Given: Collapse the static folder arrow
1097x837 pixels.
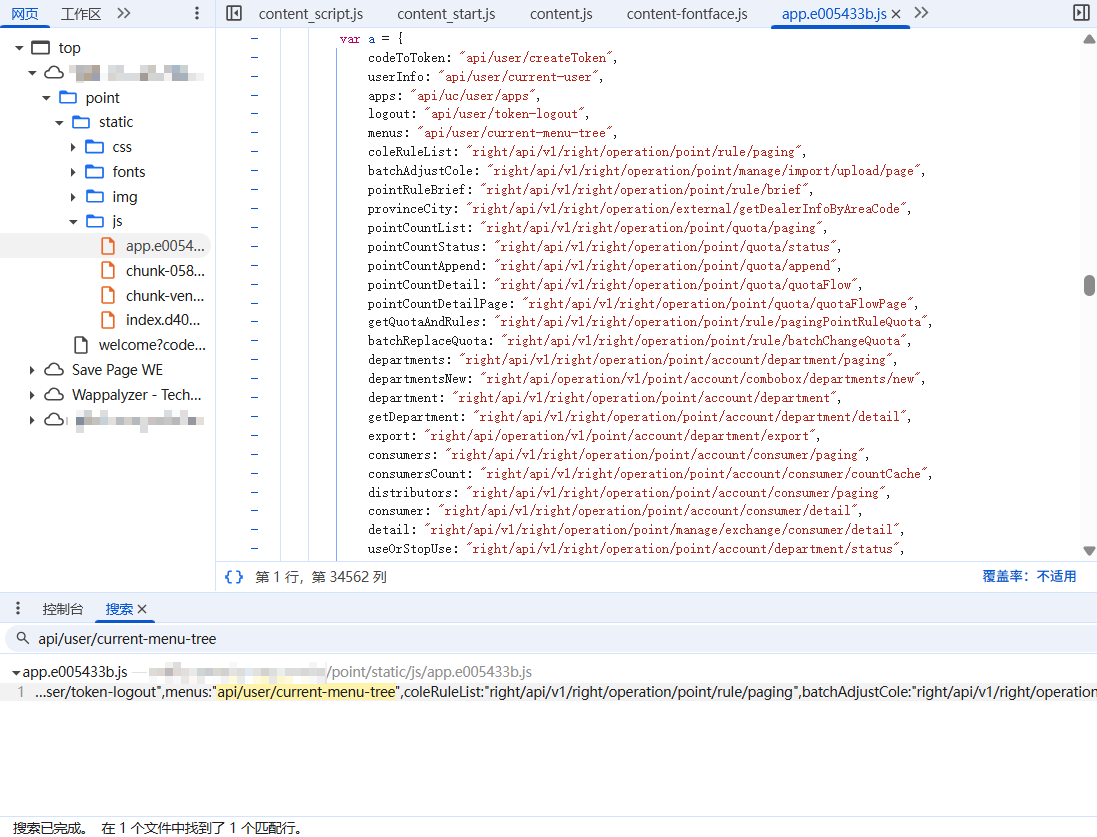Looking at the screenshot, I should coord(59,122).
